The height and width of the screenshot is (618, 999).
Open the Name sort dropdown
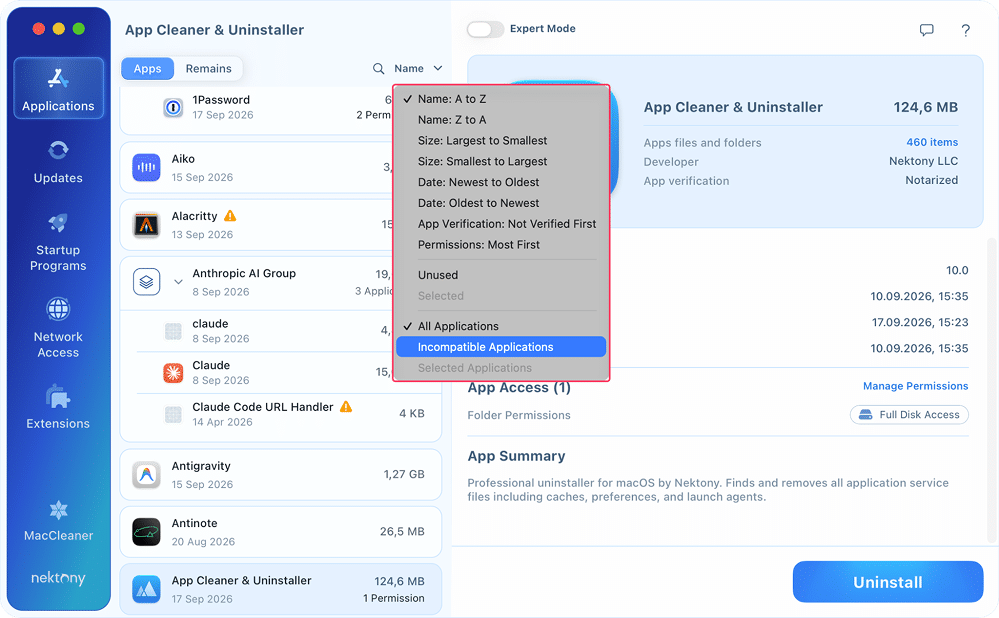[418, 68]
